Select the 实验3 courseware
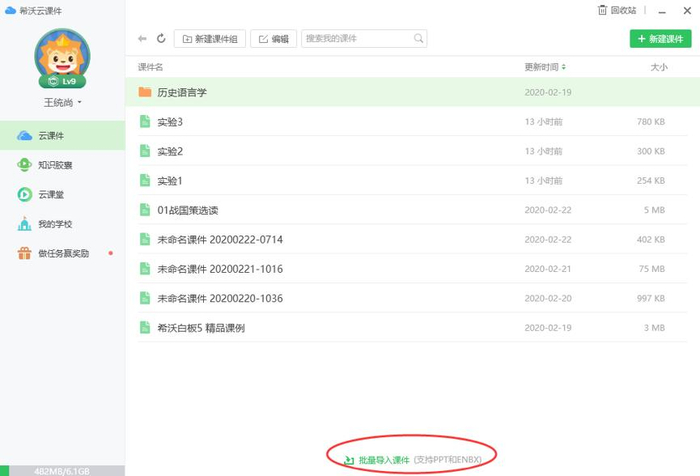The image size is (700, 476). click(412, 121)
